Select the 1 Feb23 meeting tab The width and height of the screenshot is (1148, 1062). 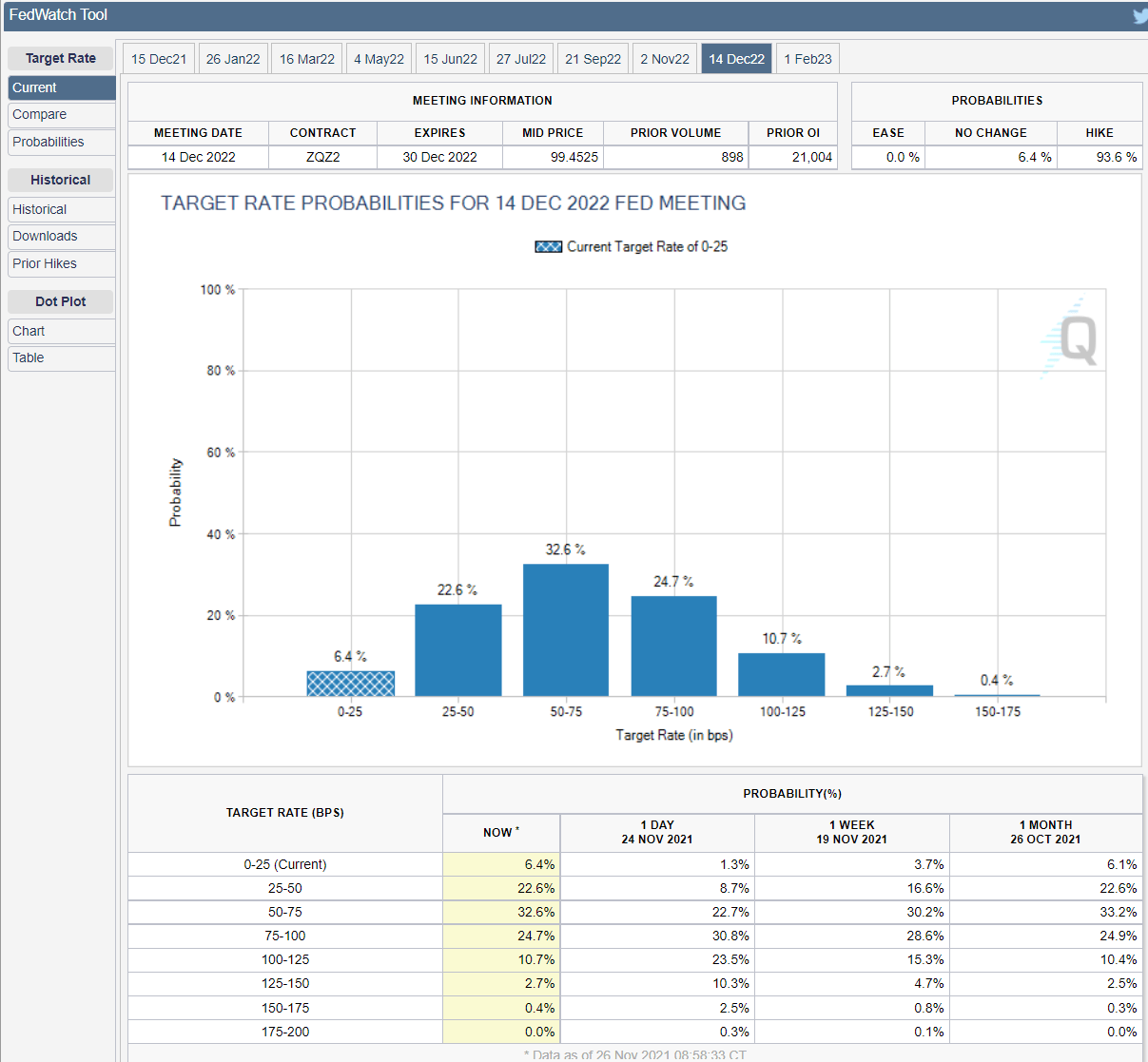click(807, 59)
